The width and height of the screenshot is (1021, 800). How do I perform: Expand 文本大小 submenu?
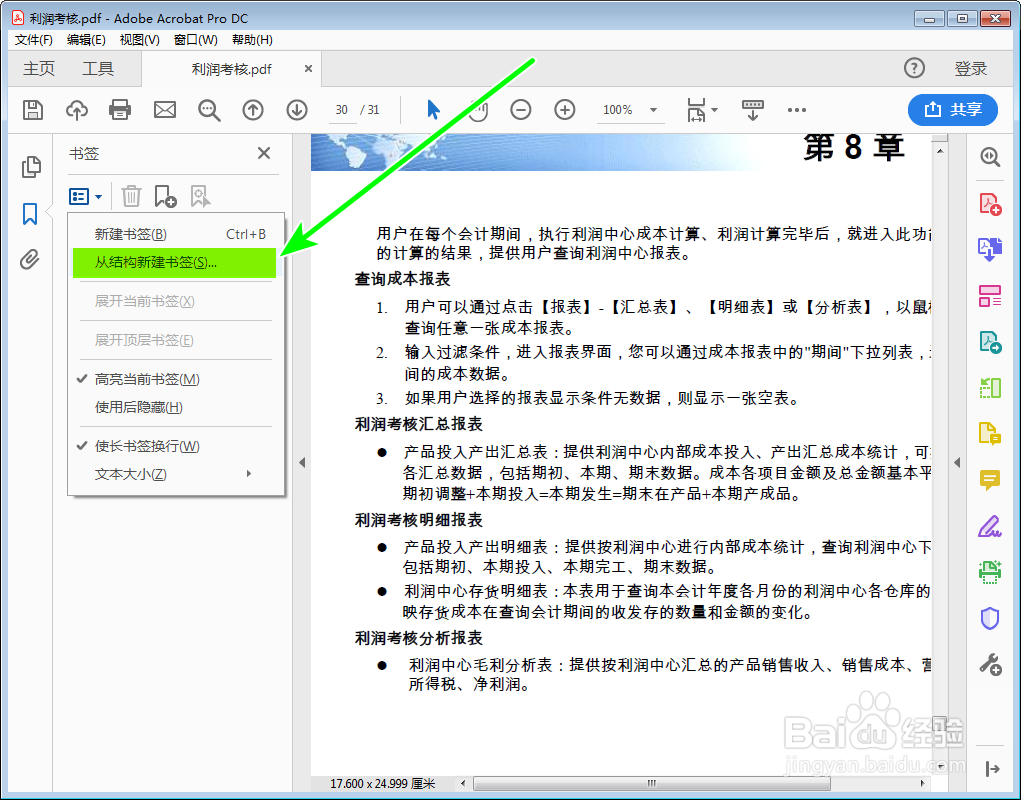tap(176, 474)
